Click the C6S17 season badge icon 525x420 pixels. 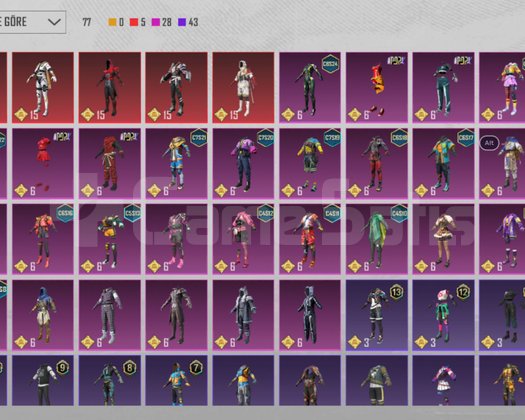pyautogui.click(x=466, y=138)
